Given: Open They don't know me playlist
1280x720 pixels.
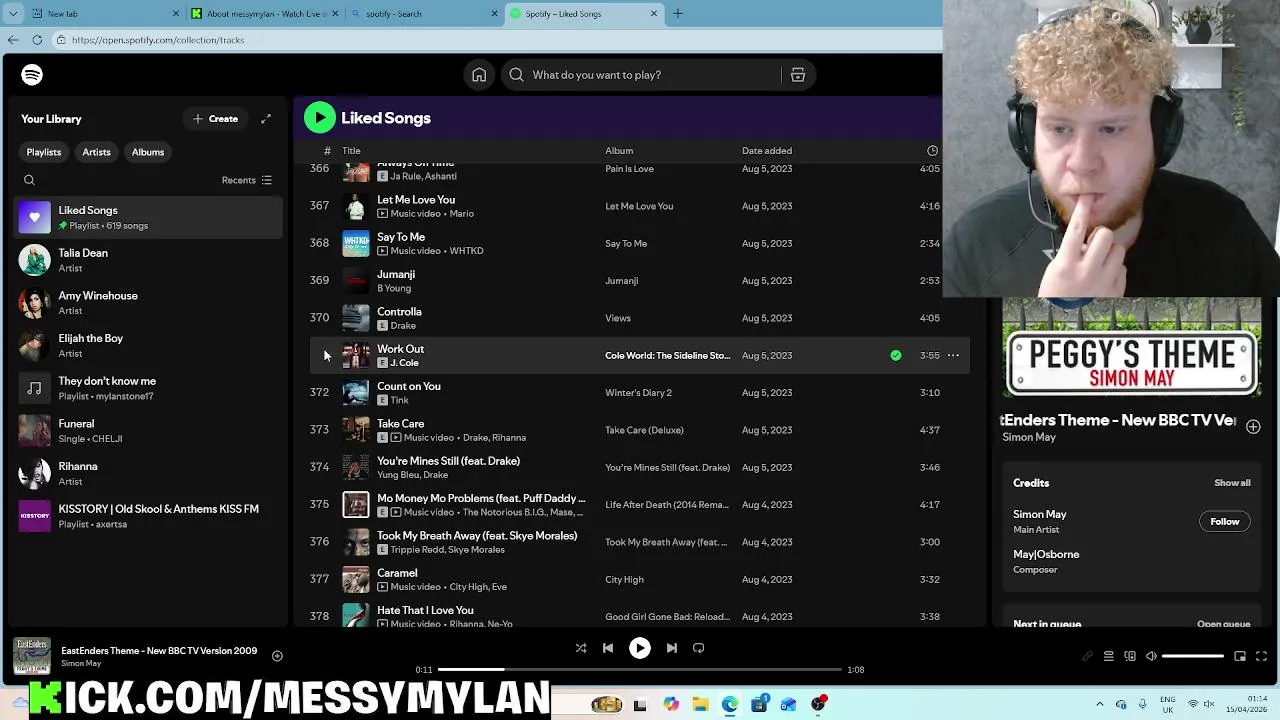Looking at the screenshot, I should (x=149, y=388).
